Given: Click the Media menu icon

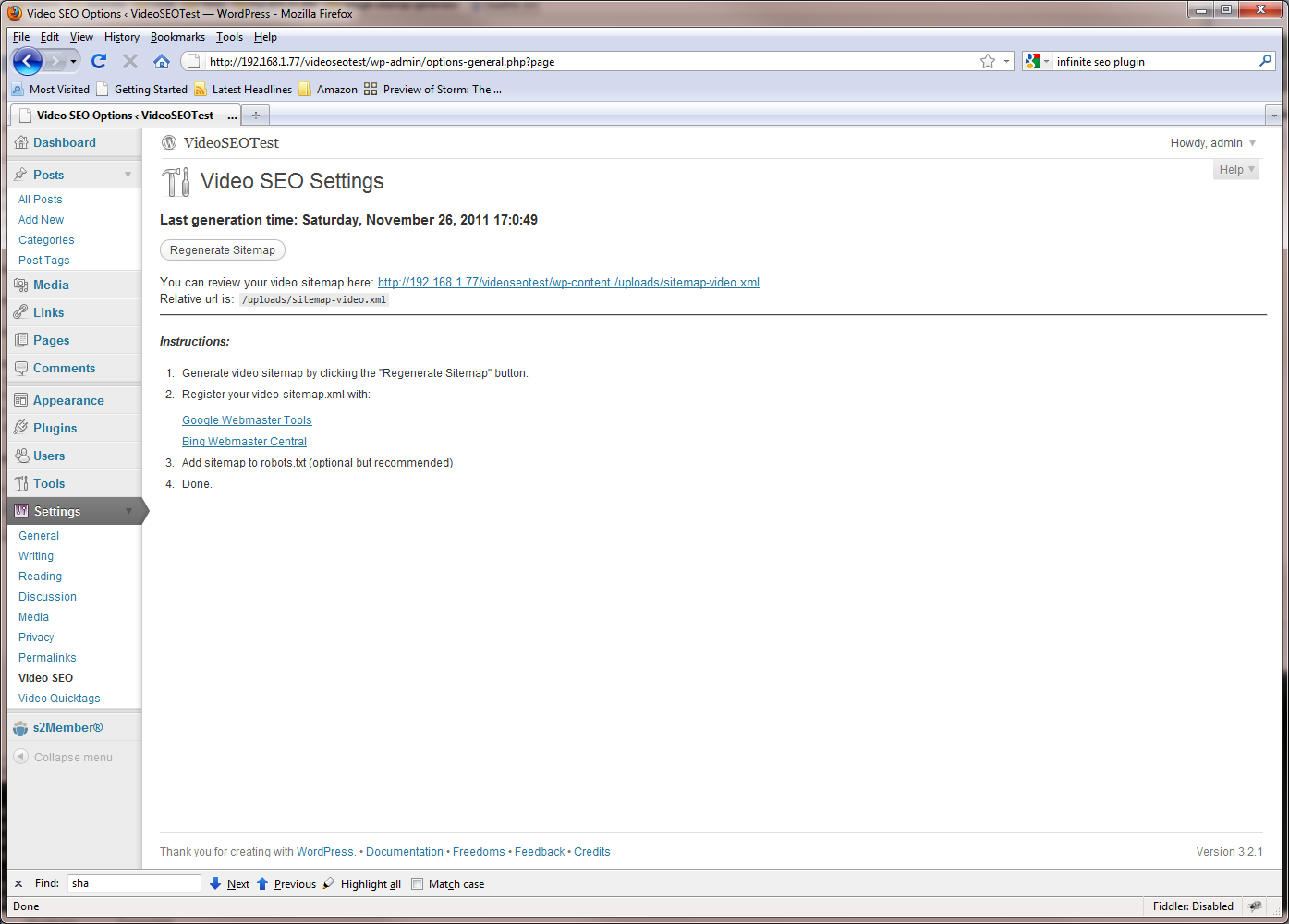Looking at the screenshot, I should (x=21, y=285).
